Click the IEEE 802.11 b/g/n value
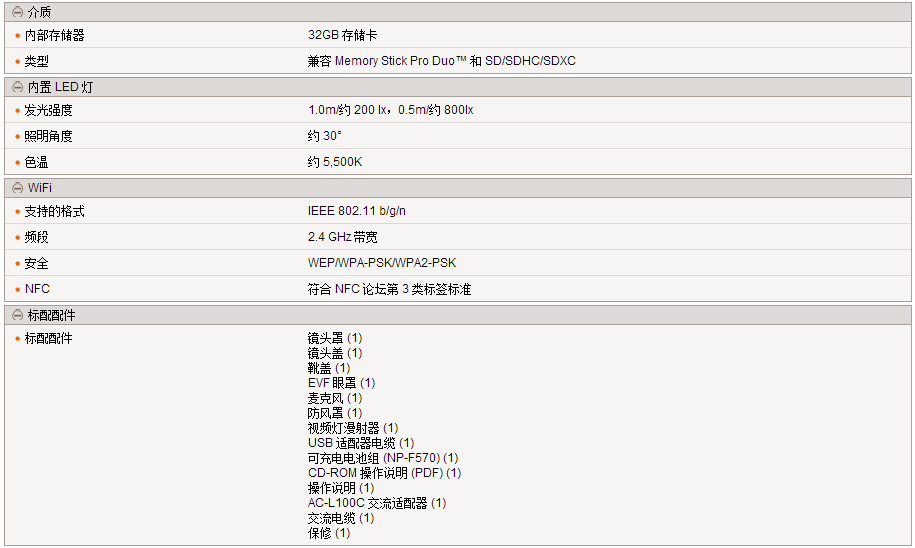Image resolution: width=915 pixels, height=548 pixels. coord(357,211)
